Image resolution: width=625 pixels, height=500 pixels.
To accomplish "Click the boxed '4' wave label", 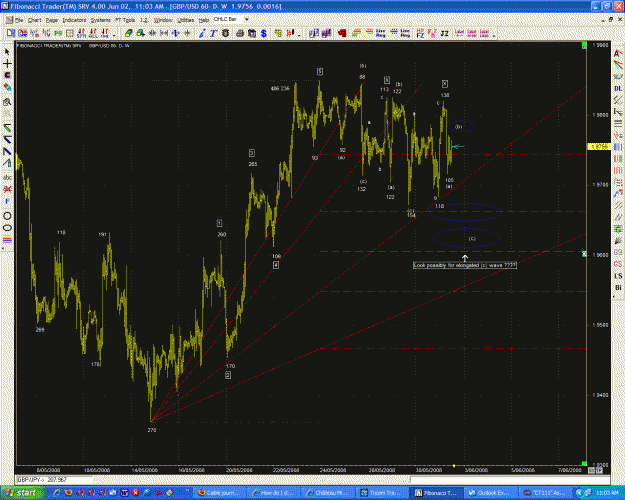I will (x=276, y=265).
